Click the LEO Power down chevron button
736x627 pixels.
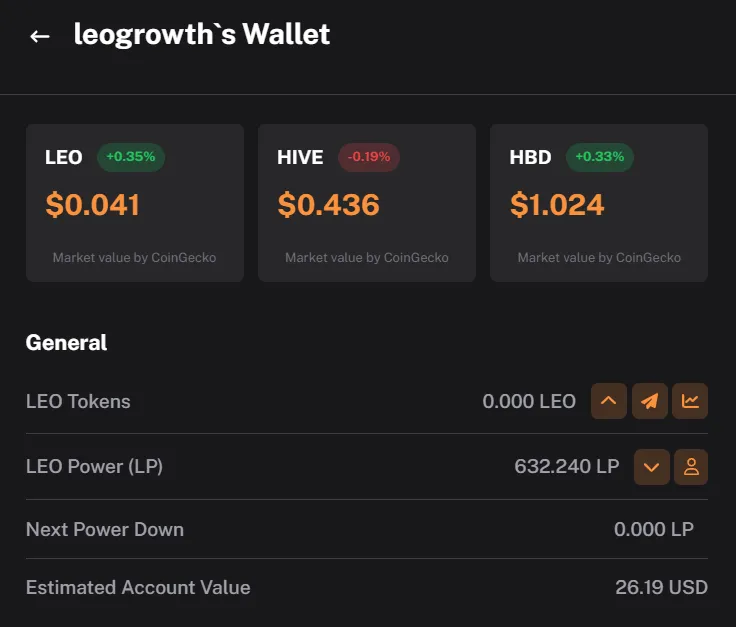pyautogui.click(x=652, y=467)
